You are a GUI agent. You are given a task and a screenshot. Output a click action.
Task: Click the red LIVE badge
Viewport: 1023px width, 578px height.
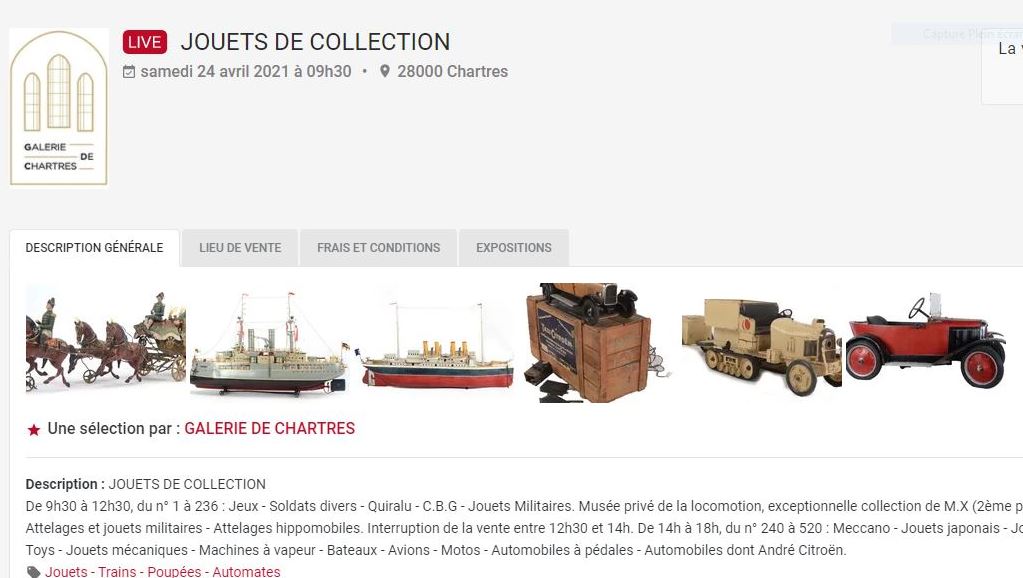click(x=145, y=42)
